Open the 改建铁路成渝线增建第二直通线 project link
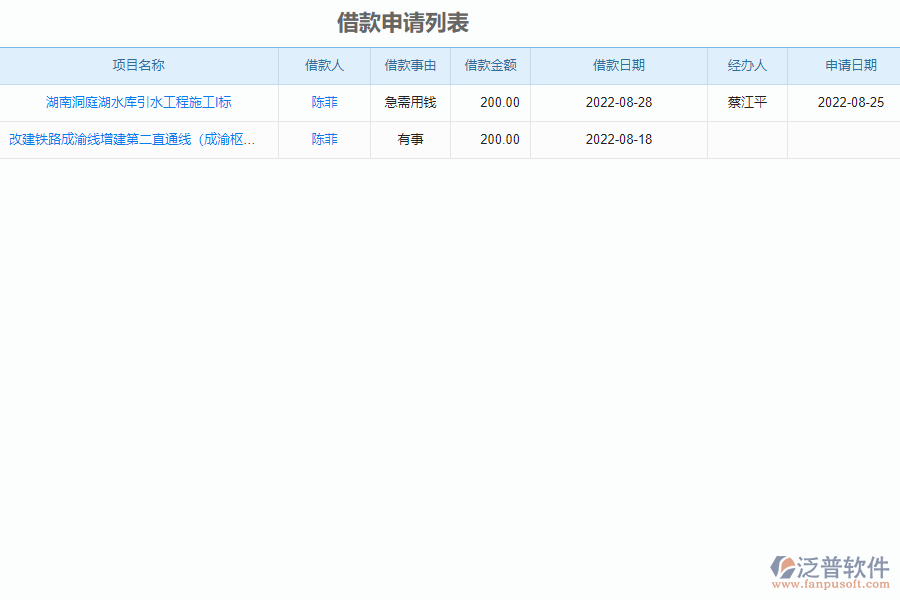The image size is (900, 600). [139, 139]
